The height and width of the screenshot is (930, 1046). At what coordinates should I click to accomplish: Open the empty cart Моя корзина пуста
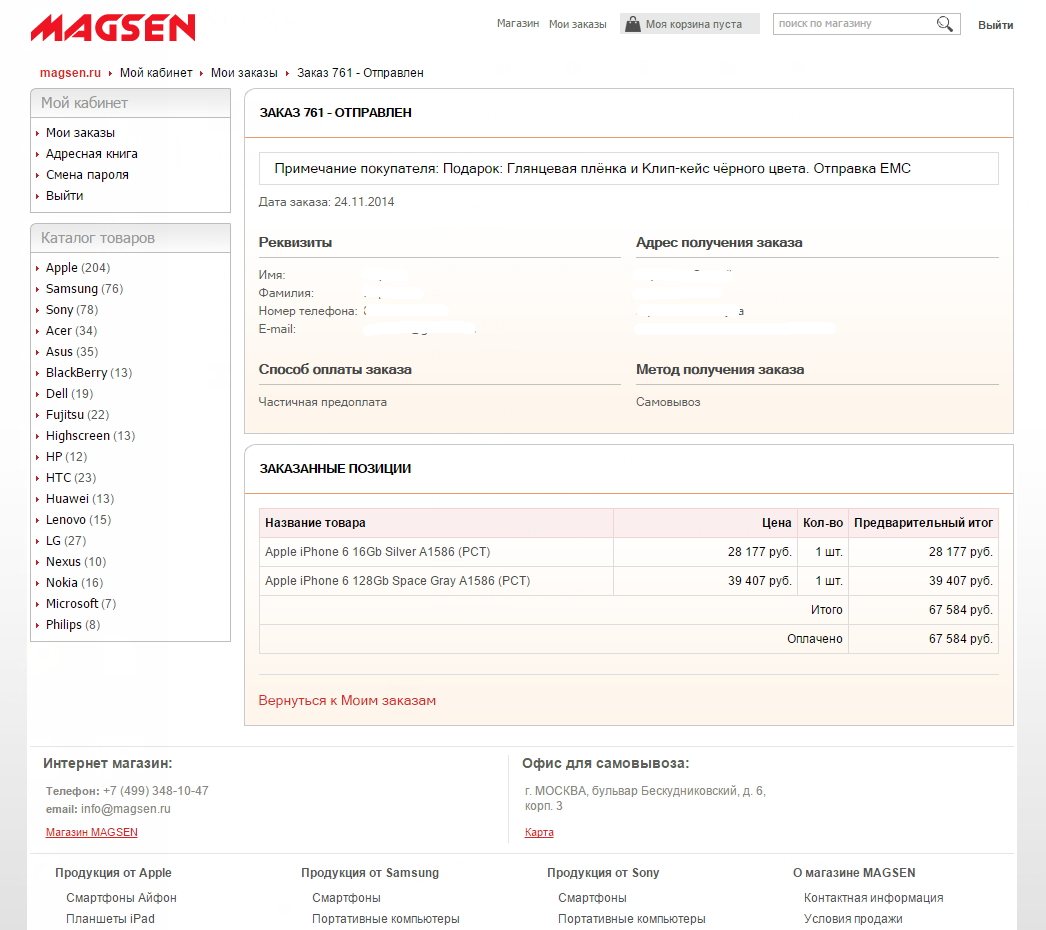coord(690,24)
